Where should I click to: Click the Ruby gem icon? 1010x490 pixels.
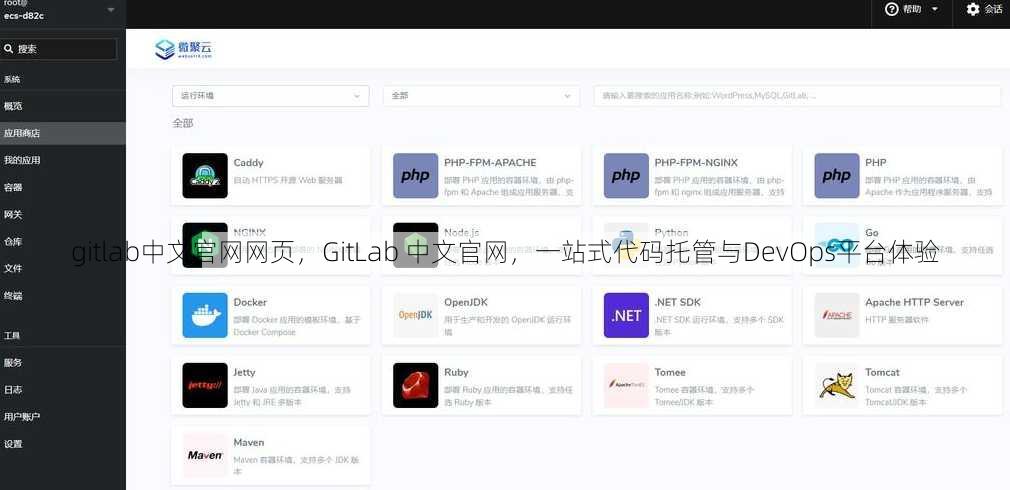pyautogui.click(x=415, y=385)
